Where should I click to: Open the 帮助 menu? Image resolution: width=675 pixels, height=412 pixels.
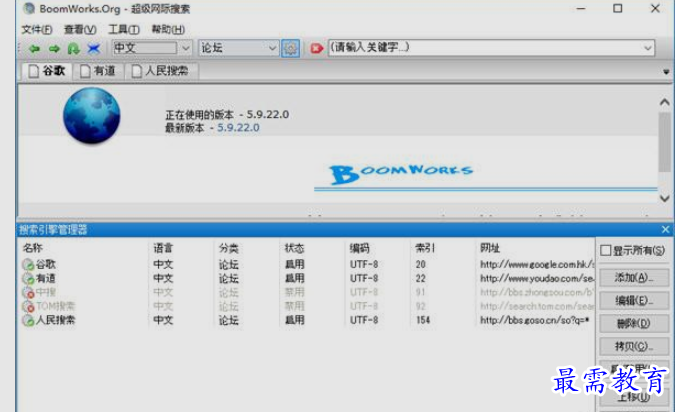(168, 29)
